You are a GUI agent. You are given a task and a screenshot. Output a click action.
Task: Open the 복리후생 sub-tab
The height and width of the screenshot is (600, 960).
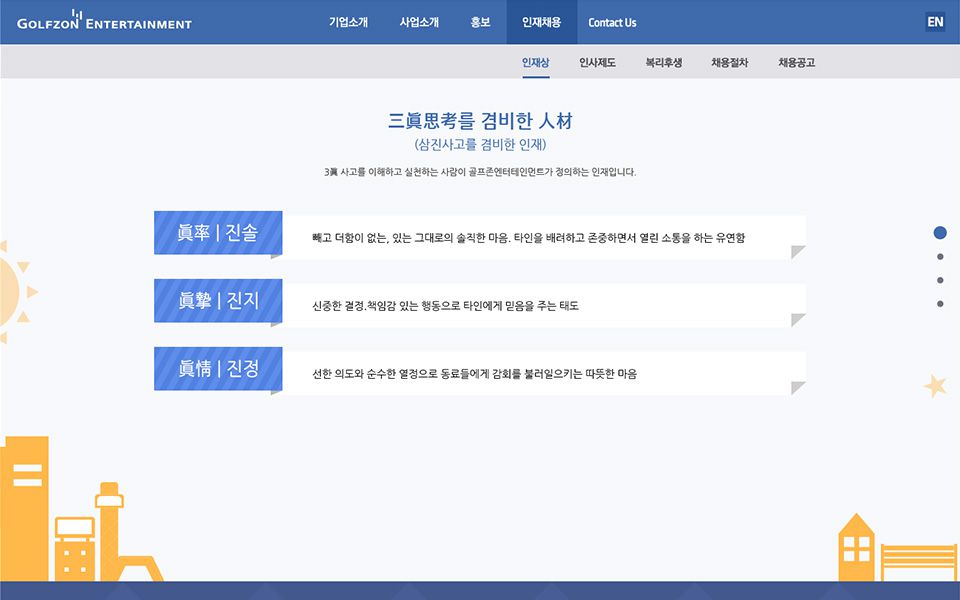(663, 62)
